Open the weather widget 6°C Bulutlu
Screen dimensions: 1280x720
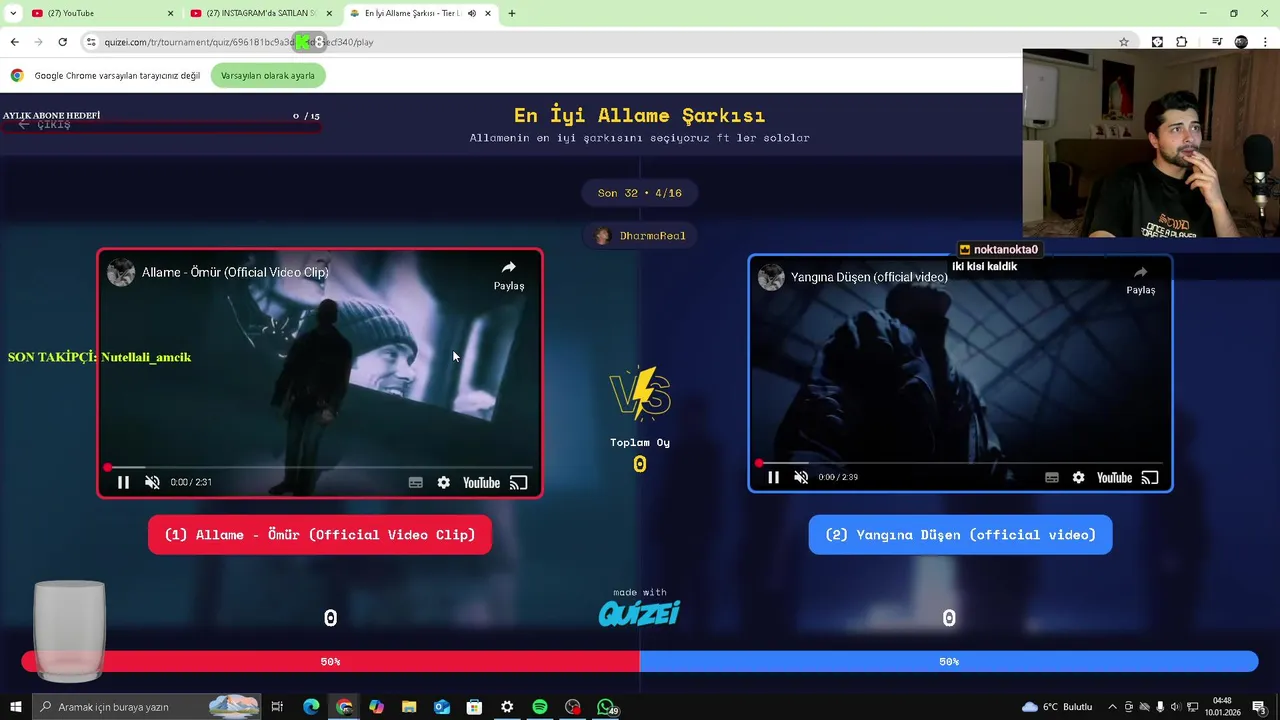coord(1058,707)
